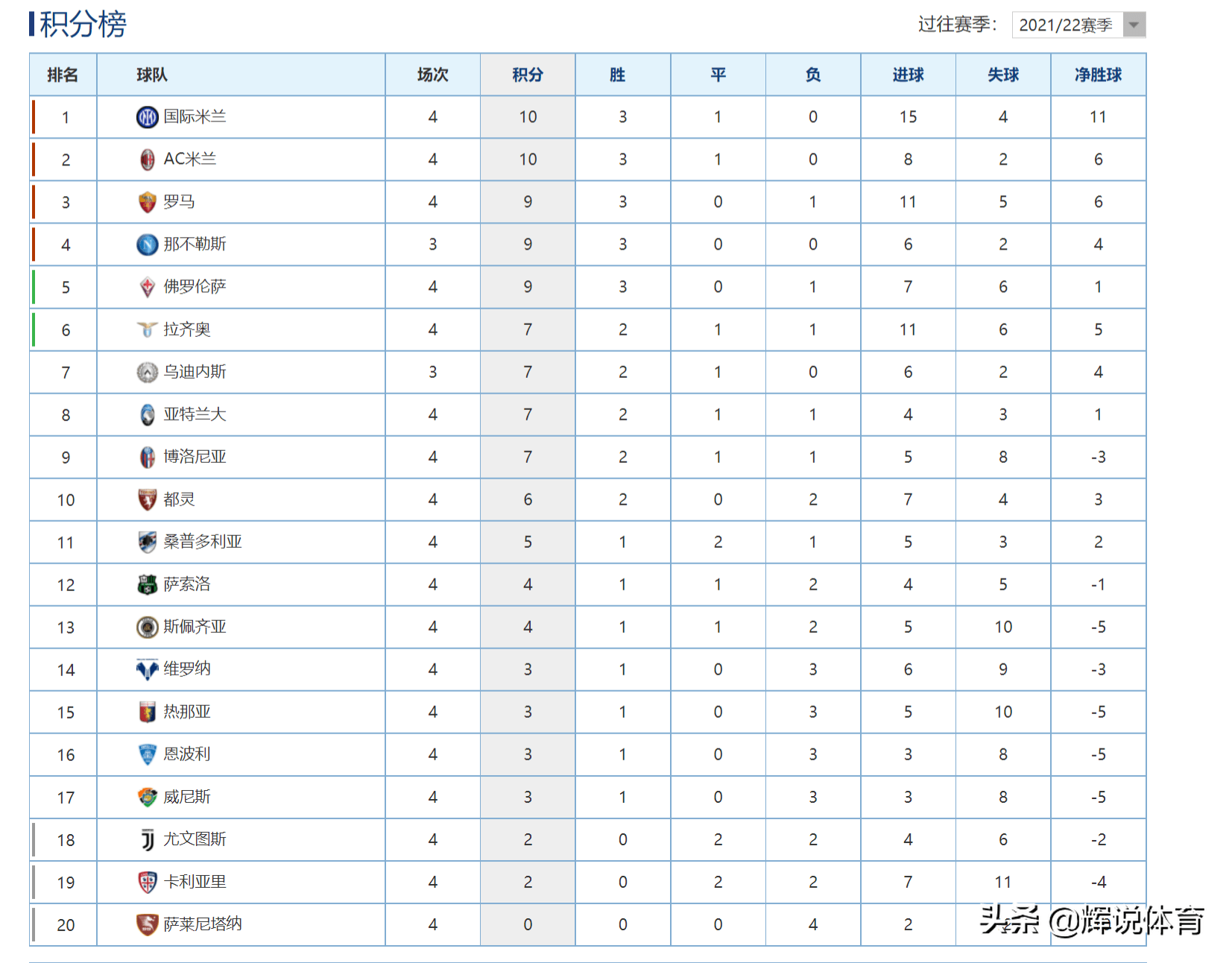
Task: Click the Empoli (恩波利) crest icon
Action: [148, 754]
